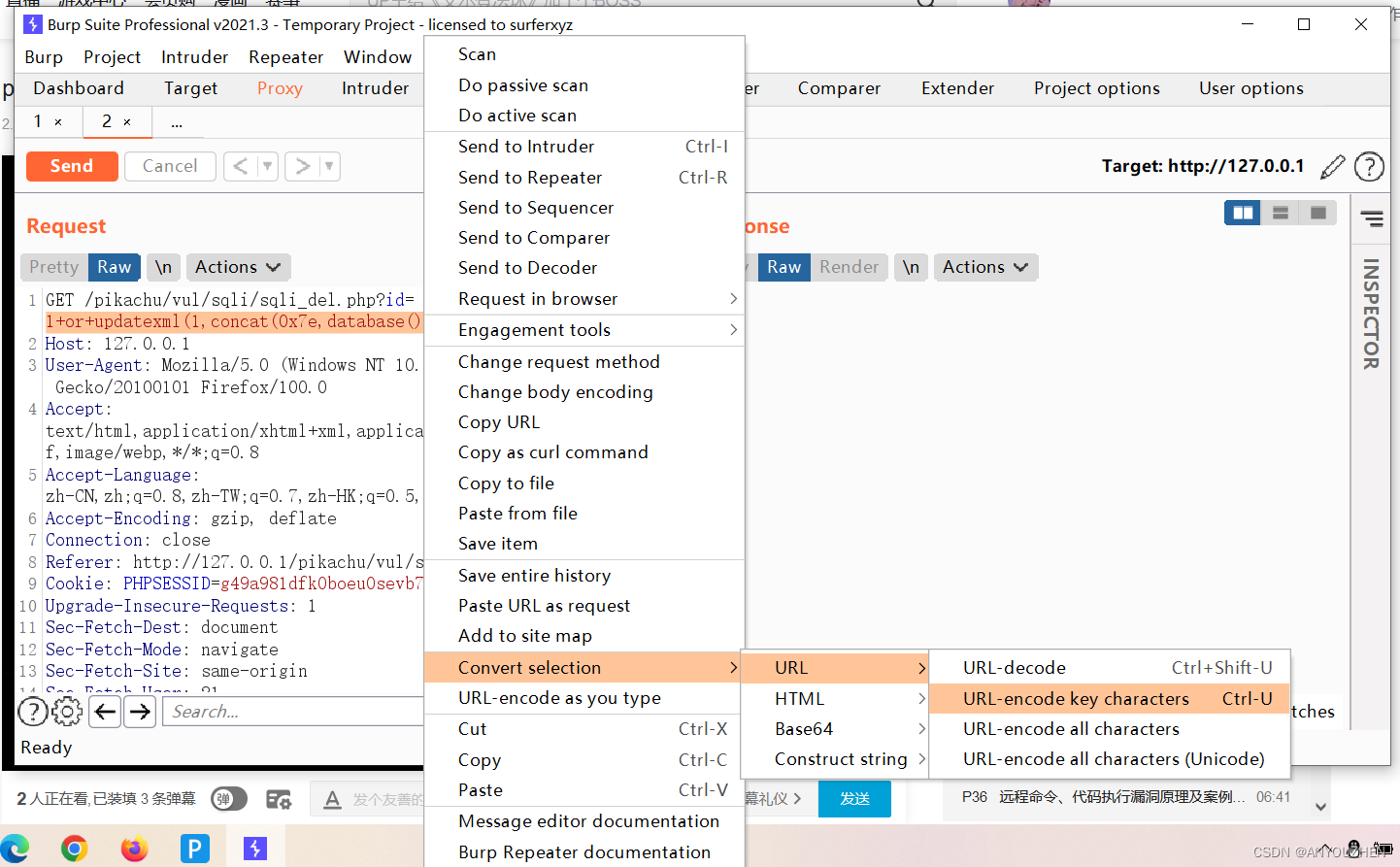Open the Inspector hamburger menu icon
1400x867 pixels.
[x=1372, y=218]
